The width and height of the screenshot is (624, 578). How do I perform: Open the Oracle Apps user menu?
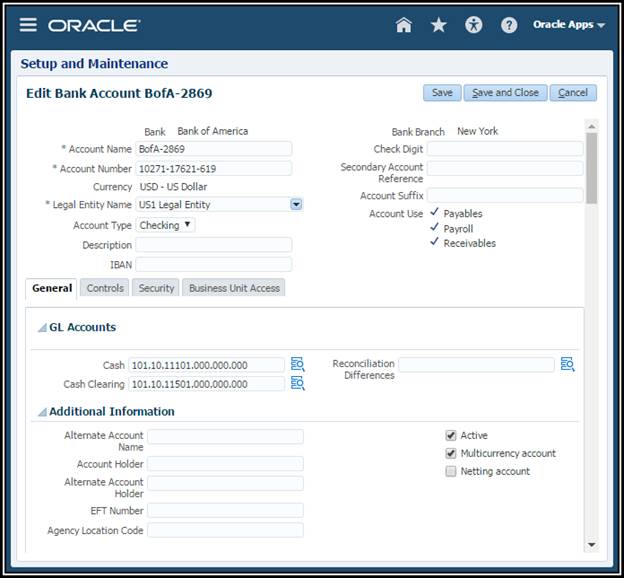coord(569,25)
